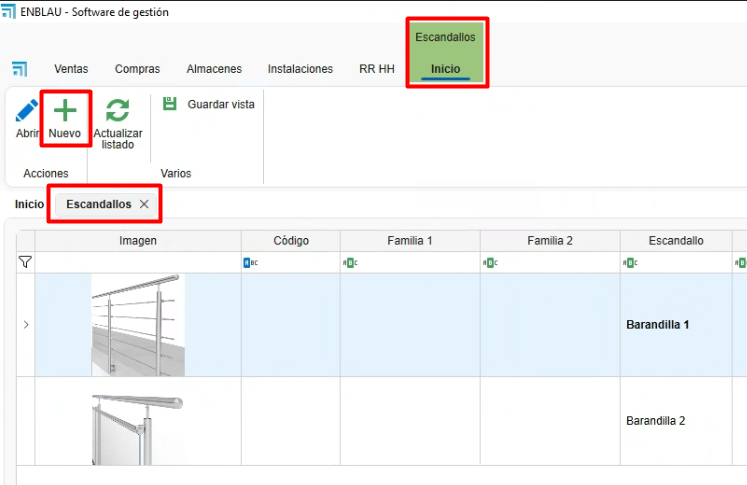Image resolution: width=747 pixels, height=485 pixels.
Task: Click the green plus Nuevo icon
Action: (65, 110)
